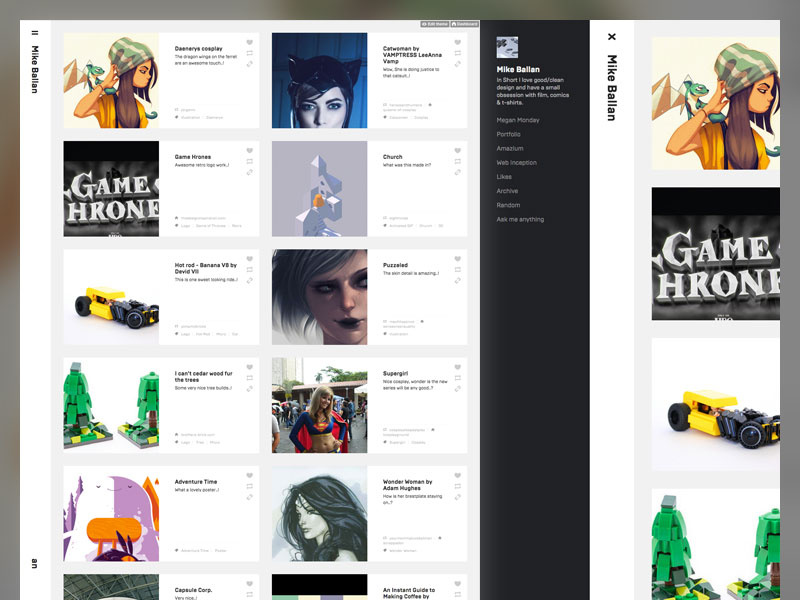Image resolution: width=800 pixels, height=600 pixels.
Task: Select Random in the sidebar menu
Action: 508,205
